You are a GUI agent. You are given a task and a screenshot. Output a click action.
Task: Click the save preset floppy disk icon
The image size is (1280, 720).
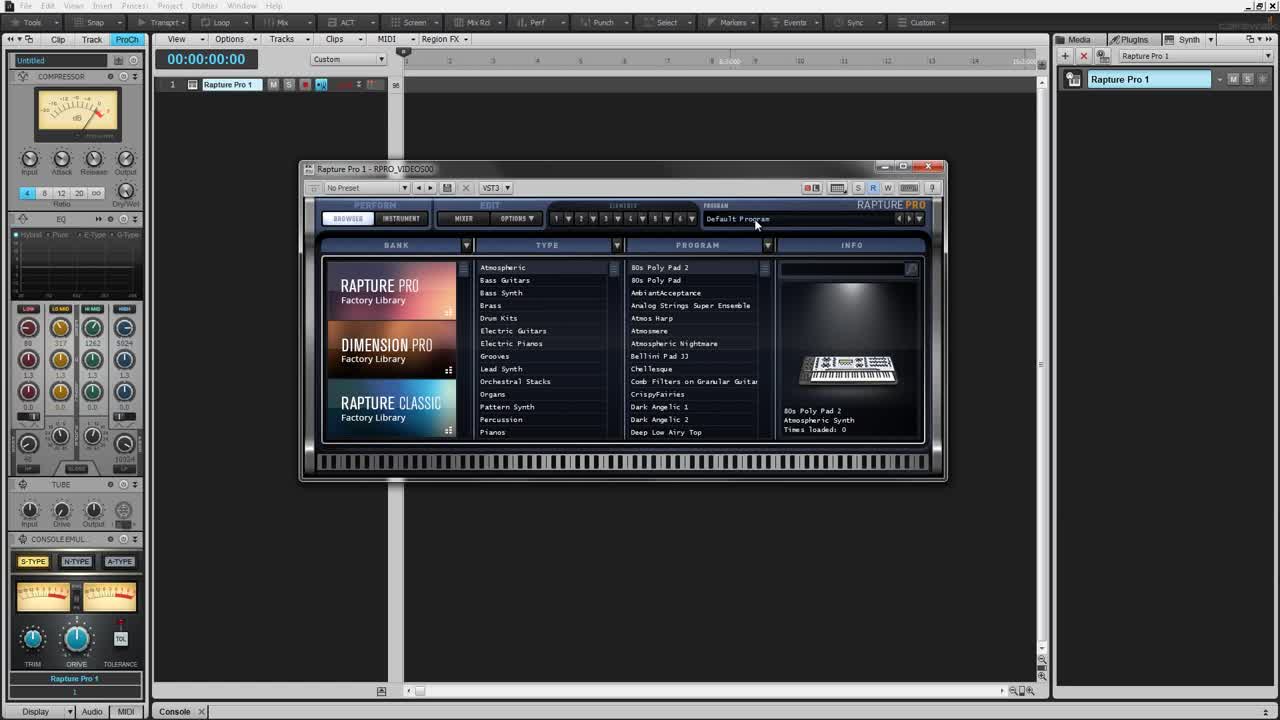(x=447, y=188)
